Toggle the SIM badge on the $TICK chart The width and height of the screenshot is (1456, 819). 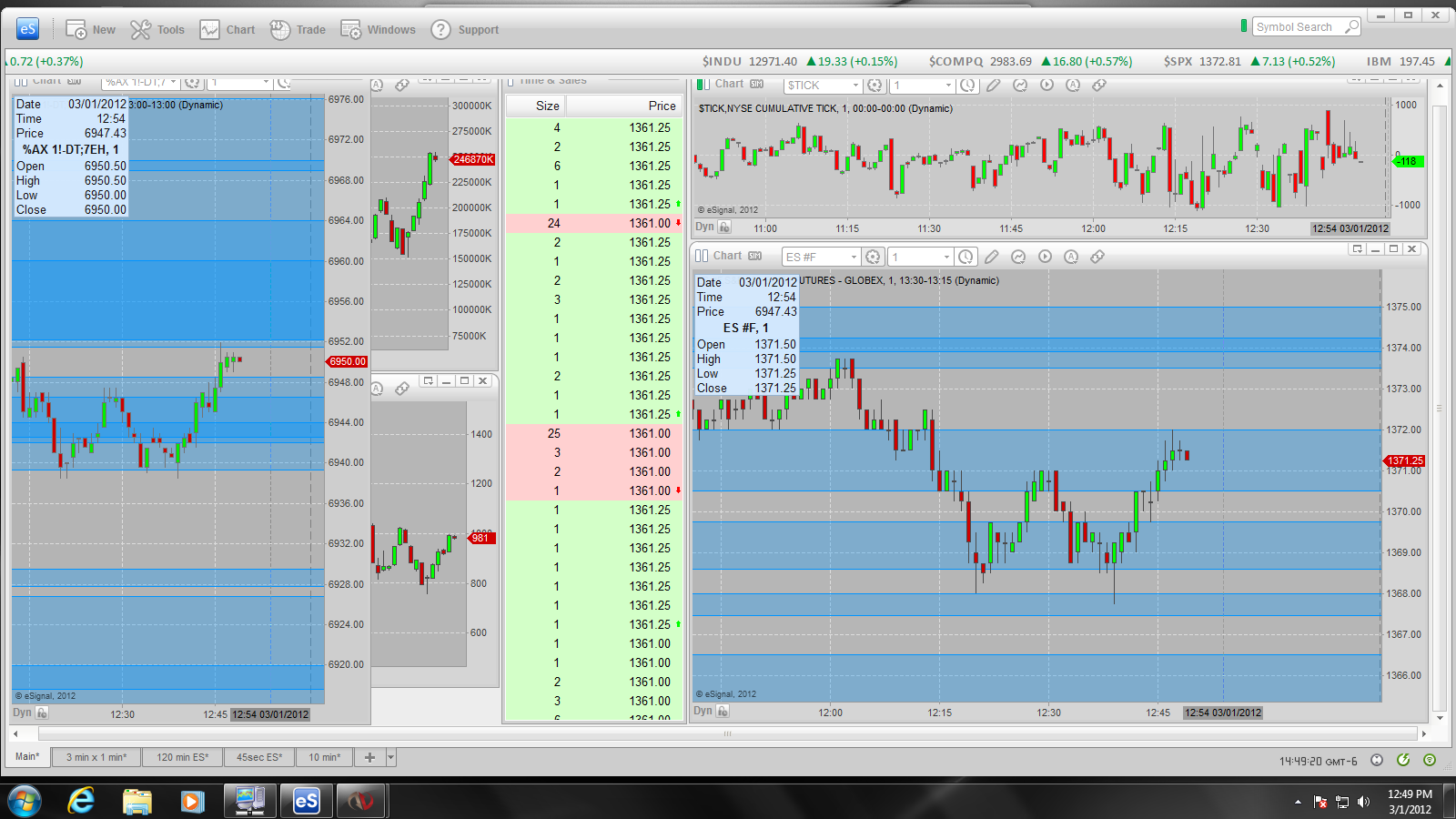[757, 84]
